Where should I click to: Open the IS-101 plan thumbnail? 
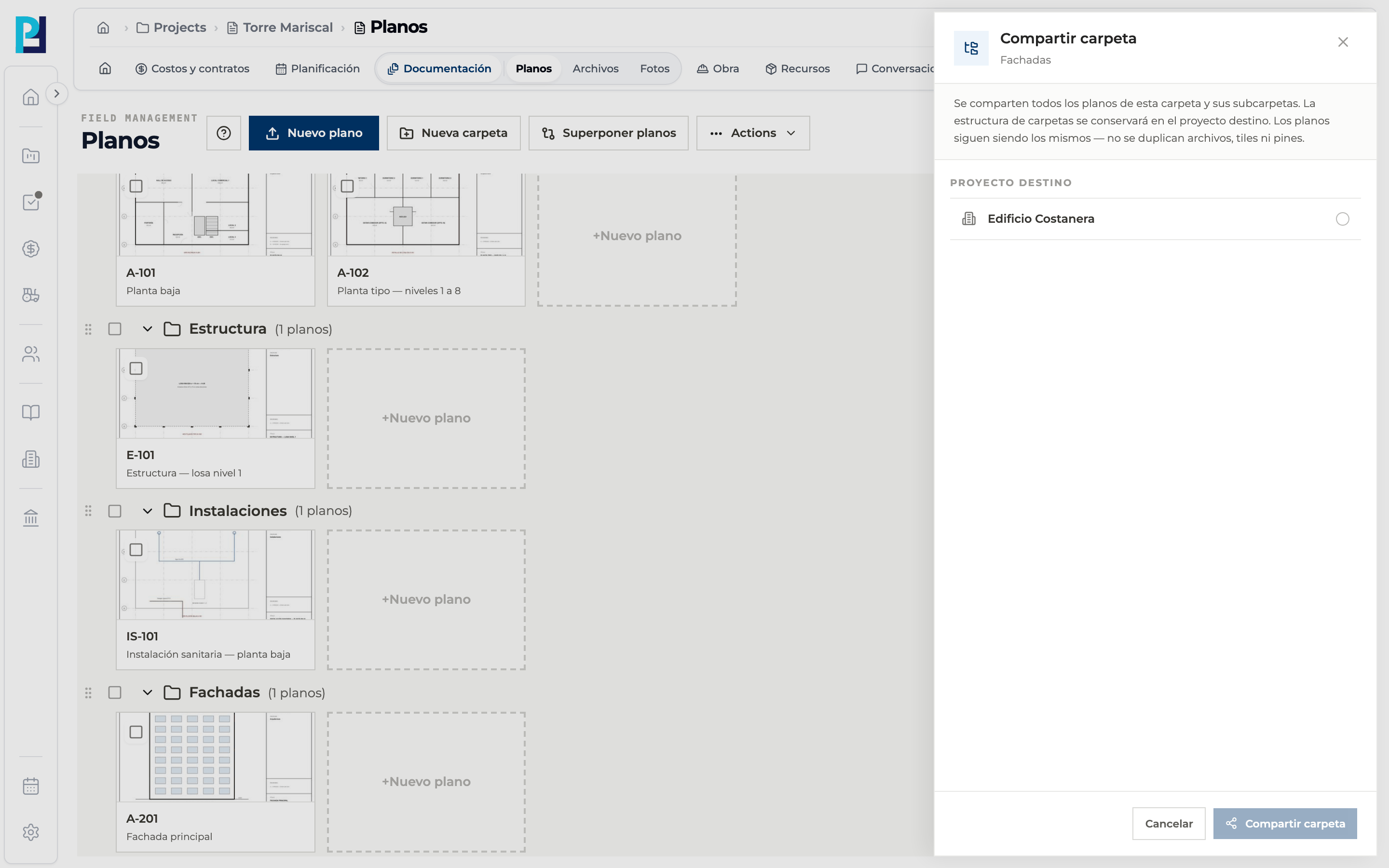pyautogui.click(x=216, y=575)
